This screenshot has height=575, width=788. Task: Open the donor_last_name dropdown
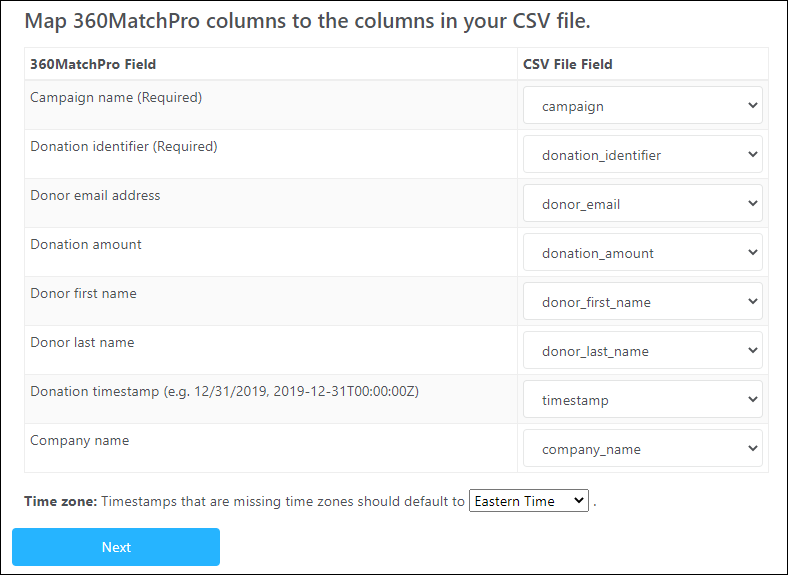[x=642, y=350]
